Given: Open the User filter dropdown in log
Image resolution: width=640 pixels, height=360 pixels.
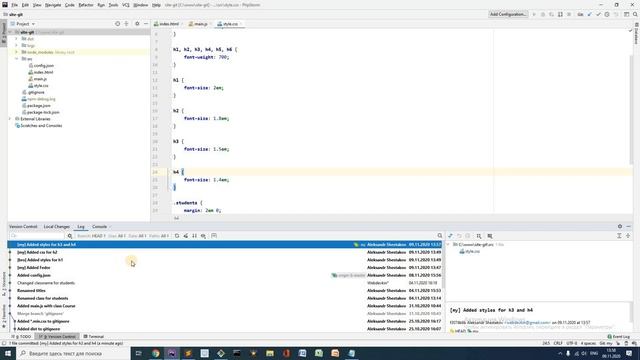Looking at the screenshot, I should pyautogui.click(x=116, y=236).
